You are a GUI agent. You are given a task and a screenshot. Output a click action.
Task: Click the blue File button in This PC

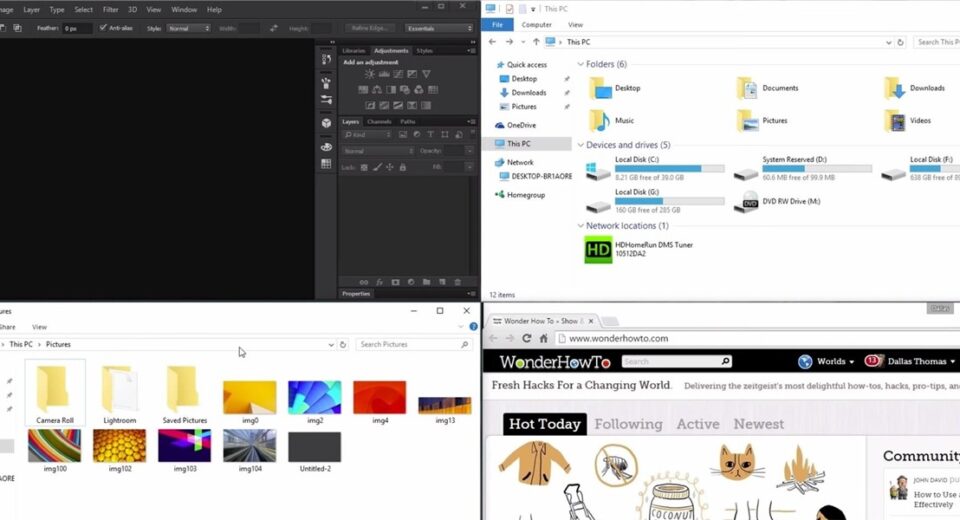click(x=497, y=25)
